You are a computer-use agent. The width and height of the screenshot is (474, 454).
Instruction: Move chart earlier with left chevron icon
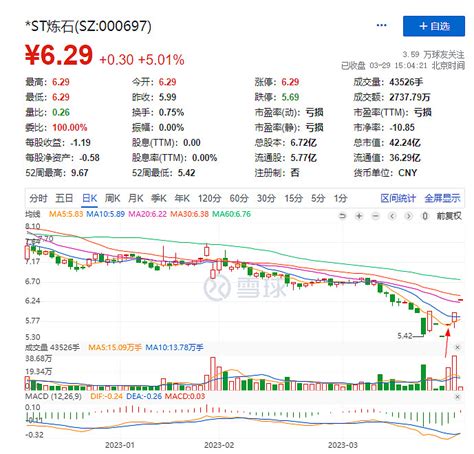[x=392, y=216]
